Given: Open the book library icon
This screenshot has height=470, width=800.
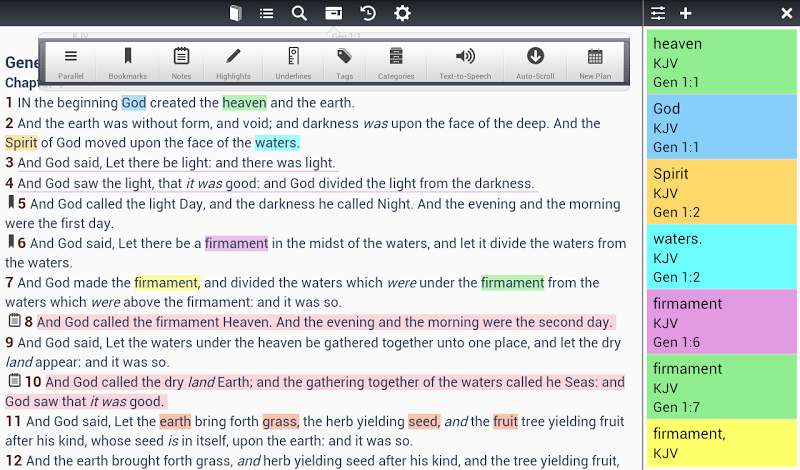Looking at the screenshot, I should tap(235, 13).
